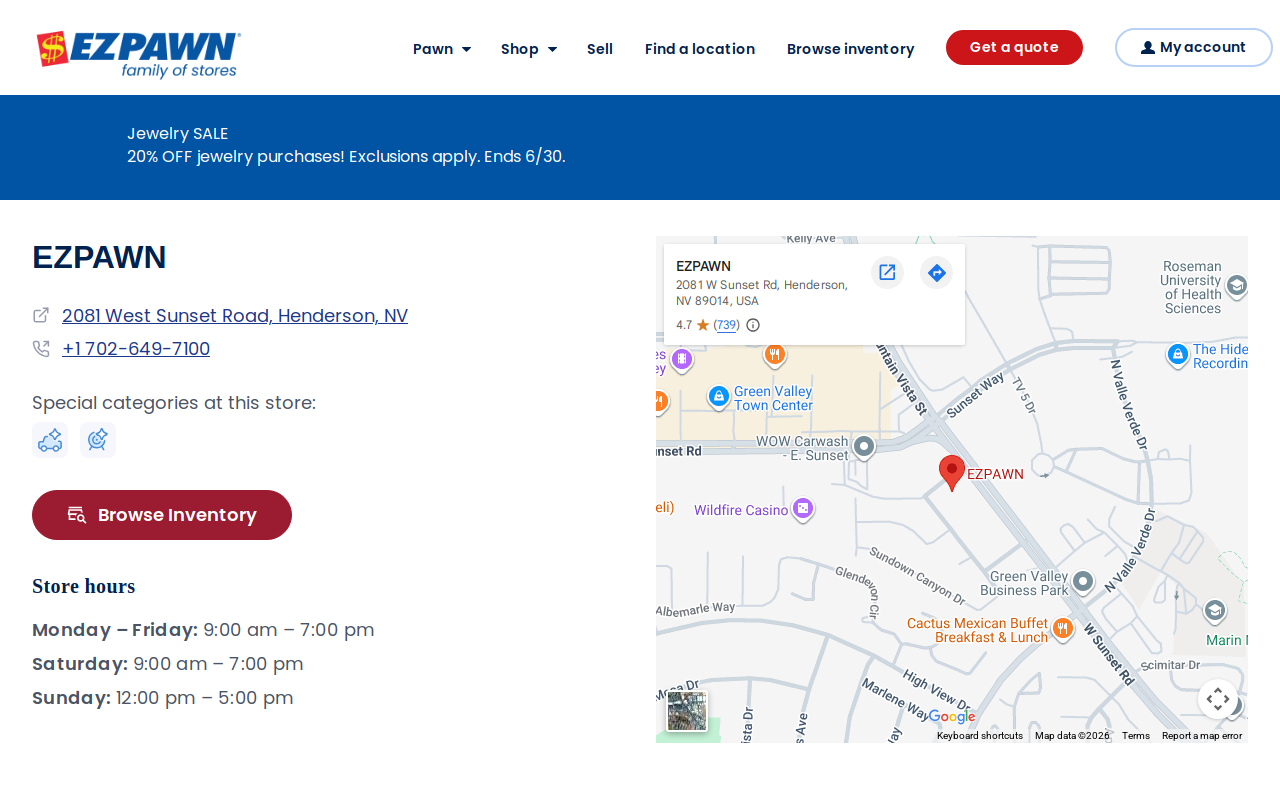Screen dimensions: 1280x800
Task: Select the Hideout Recording marker icon
Action: click(x=1177, y=355)
